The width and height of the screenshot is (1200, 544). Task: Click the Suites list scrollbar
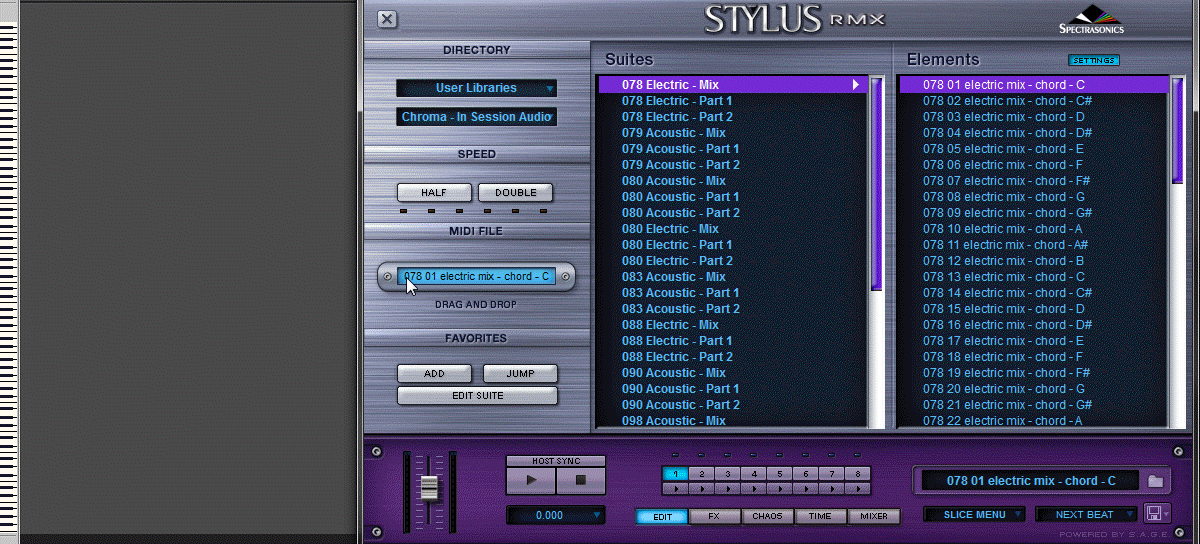click(x=877, y=184)
